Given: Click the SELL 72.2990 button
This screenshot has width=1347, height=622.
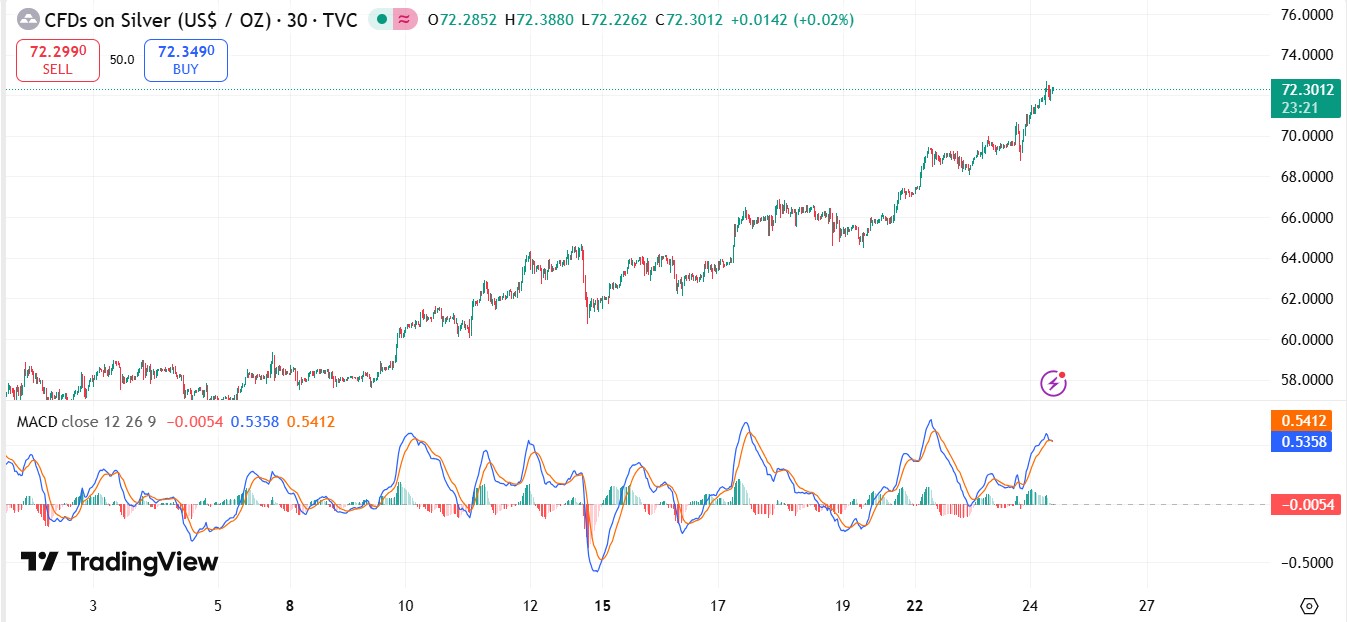Looking at the screenshot, I should (57, 59).
